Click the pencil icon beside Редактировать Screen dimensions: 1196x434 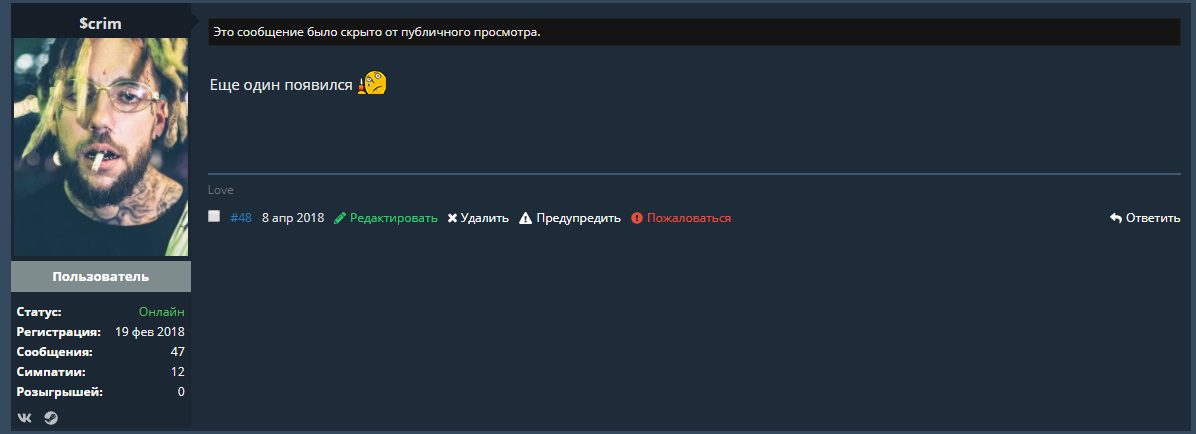[340, 218]
